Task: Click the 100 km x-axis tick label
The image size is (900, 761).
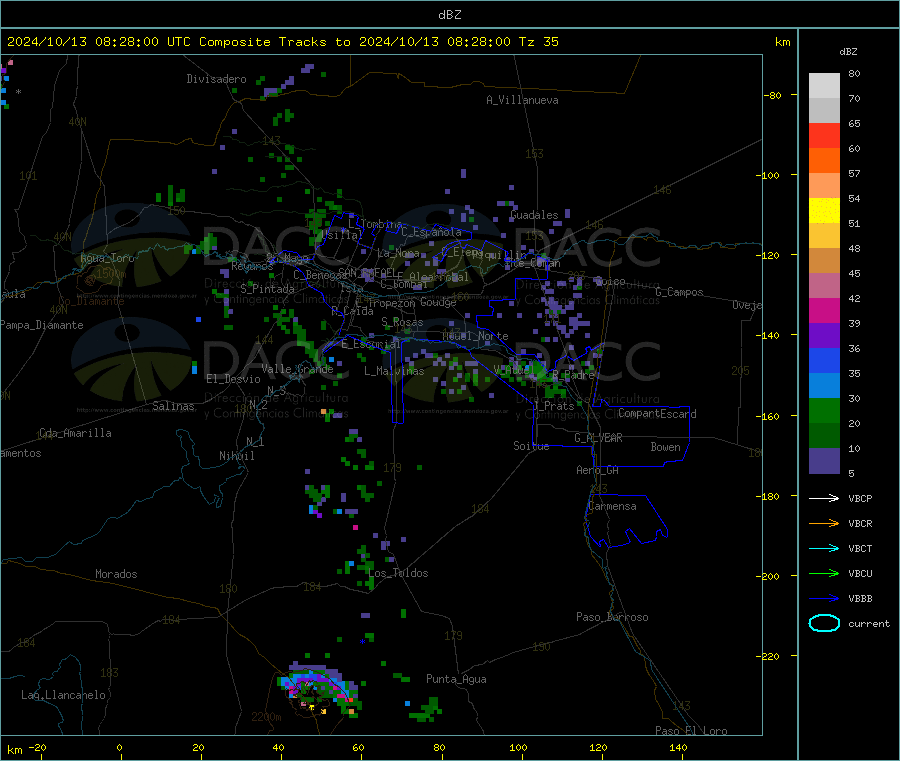Action: click(518, 747)
